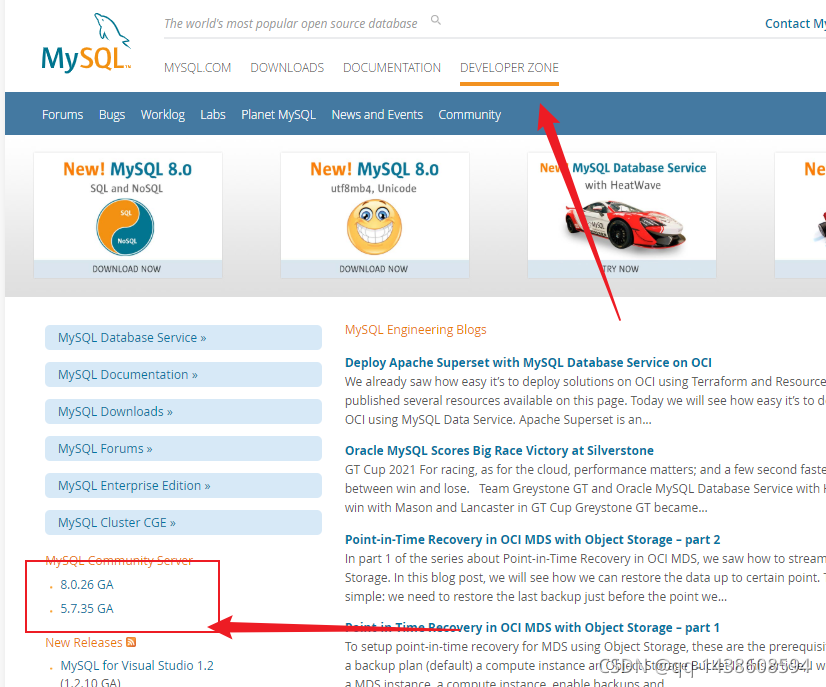Open the MySQL Documentation » button
826x687 pixels.
click(x=183, y=375)
